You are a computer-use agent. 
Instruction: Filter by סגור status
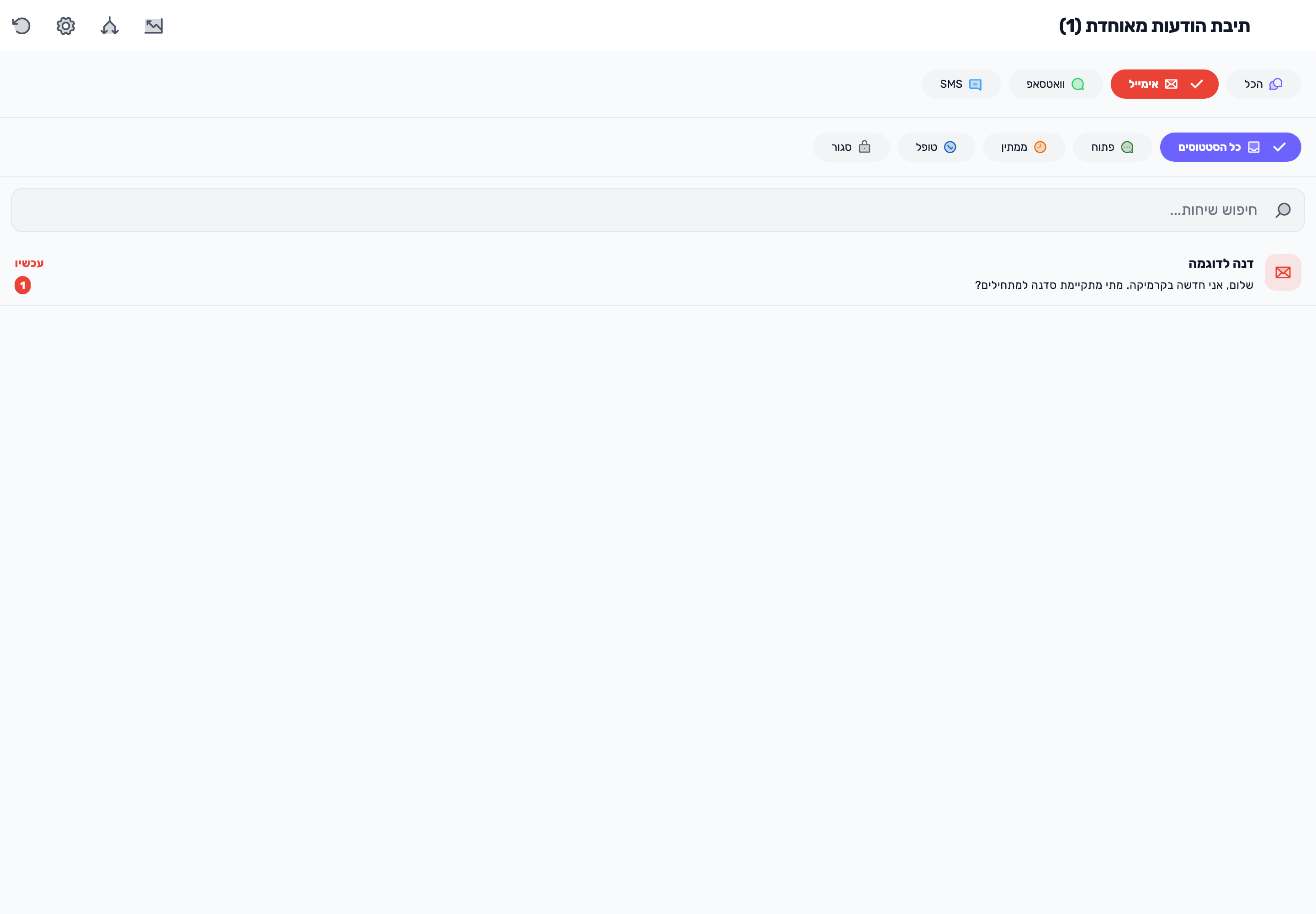pyautogui.click(x=851, y=147)
